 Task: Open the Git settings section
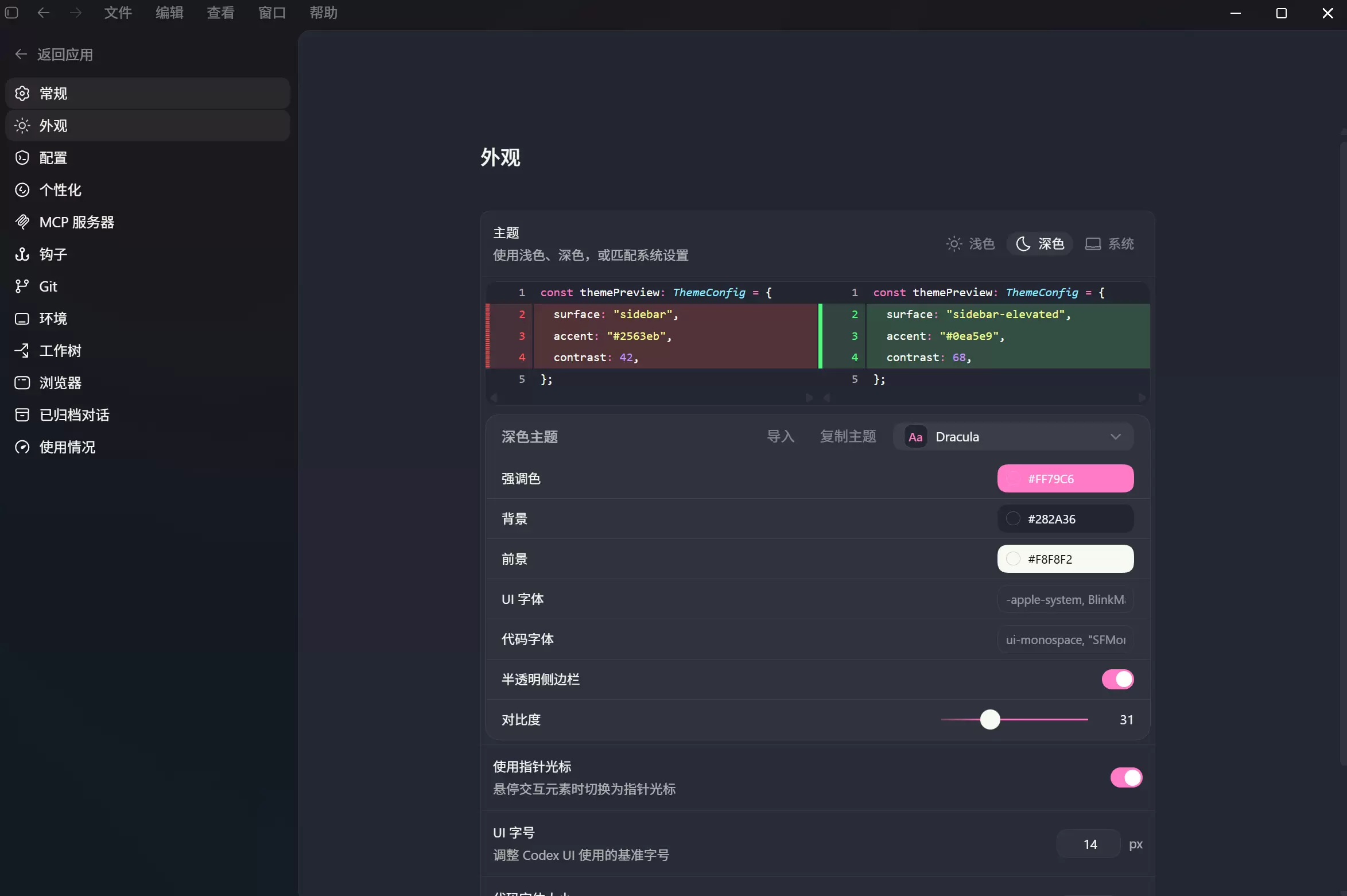pyautogui.click(x=147, y=286)
